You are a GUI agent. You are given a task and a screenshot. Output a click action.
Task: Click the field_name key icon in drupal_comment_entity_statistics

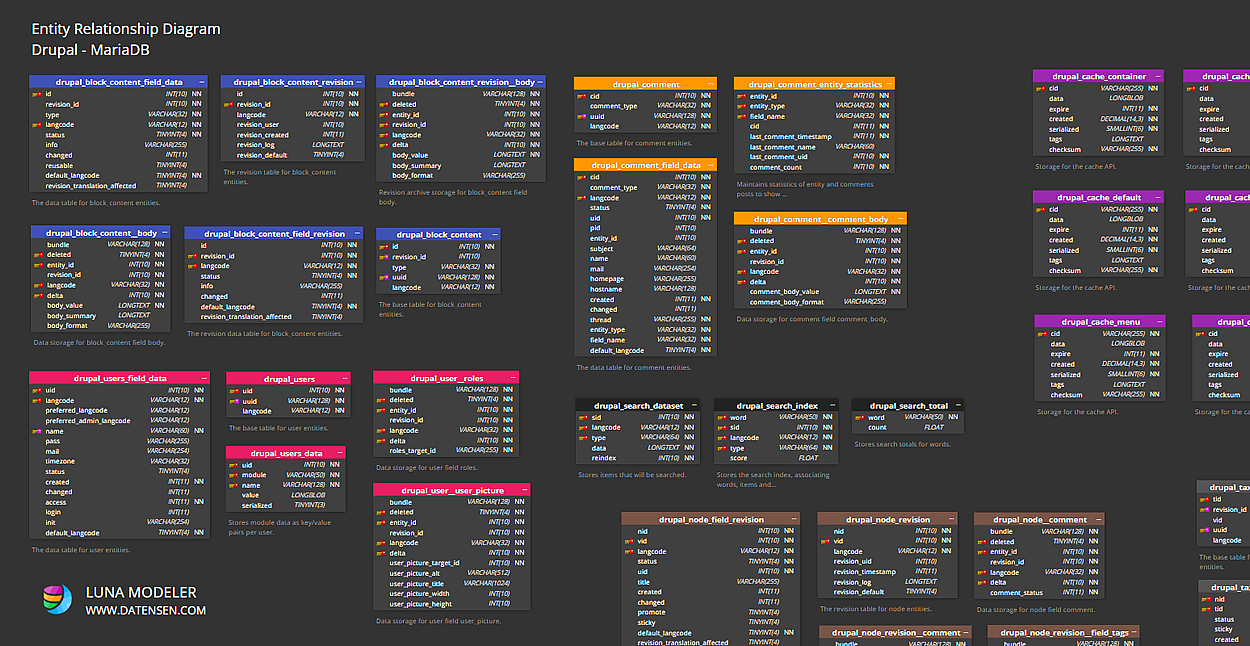740,116
